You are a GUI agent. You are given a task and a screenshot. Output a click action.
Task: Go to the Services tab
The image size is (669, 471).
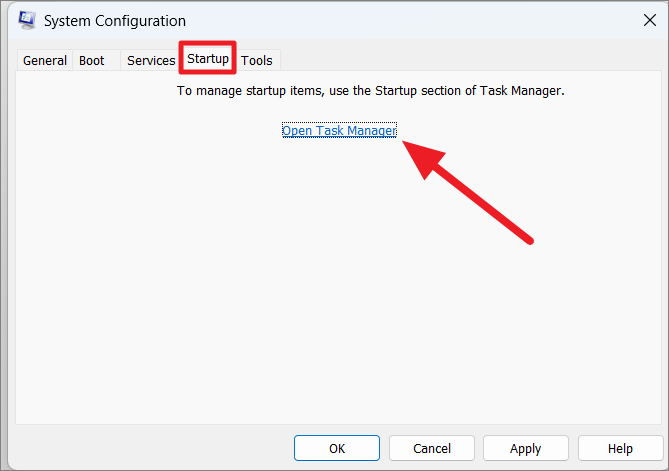(151, 61)
